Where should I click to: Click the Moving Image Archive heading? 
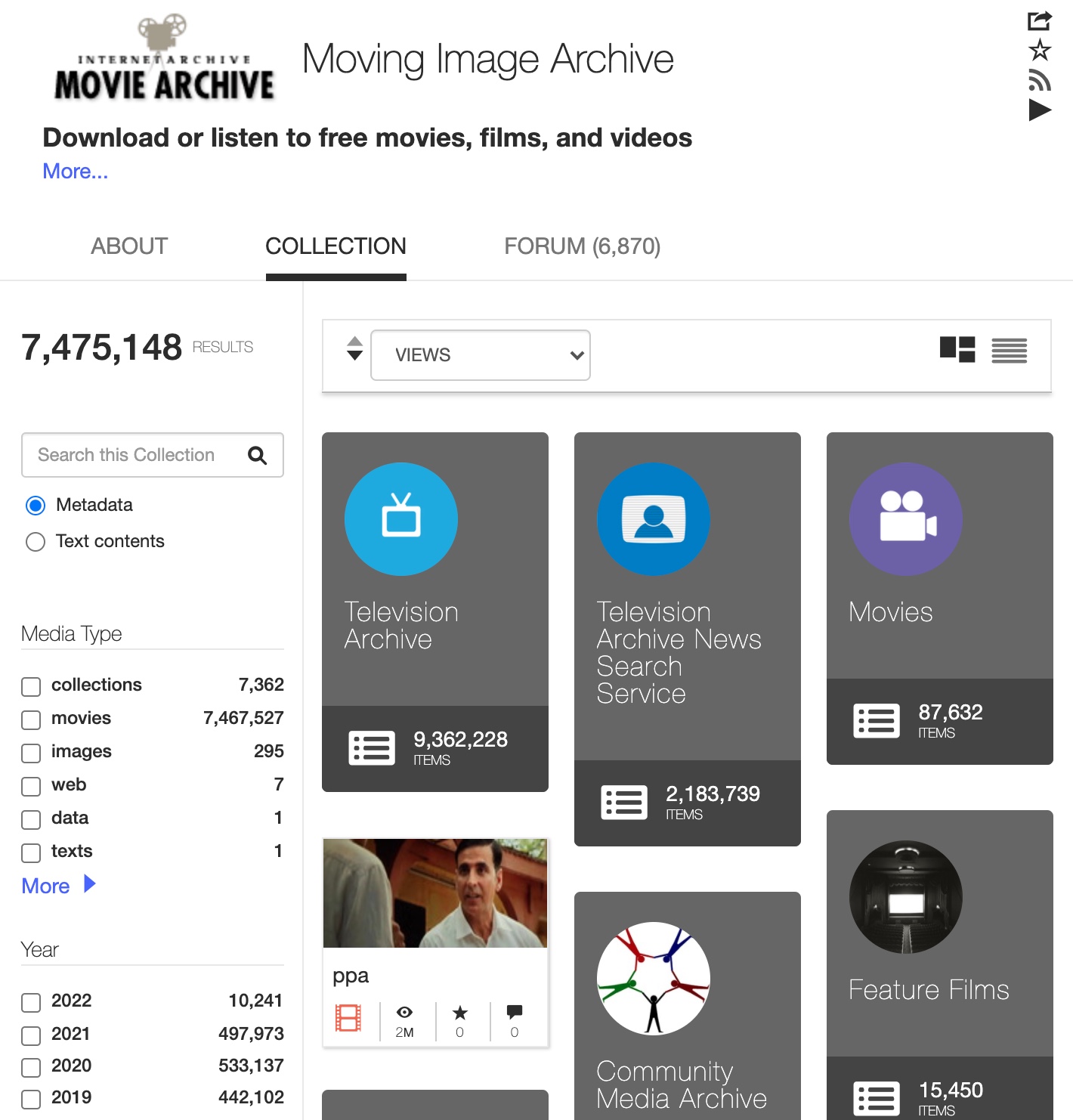[x=488, y=59]
